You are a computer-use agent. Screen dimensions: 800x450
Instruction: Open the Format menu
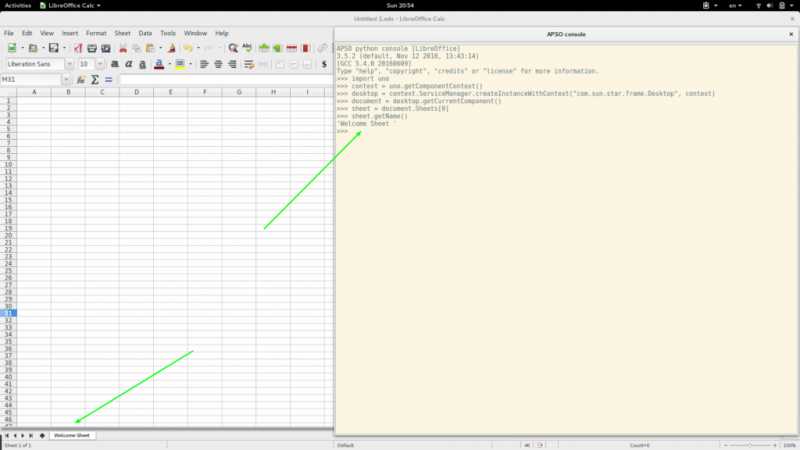tap(96, 33)
